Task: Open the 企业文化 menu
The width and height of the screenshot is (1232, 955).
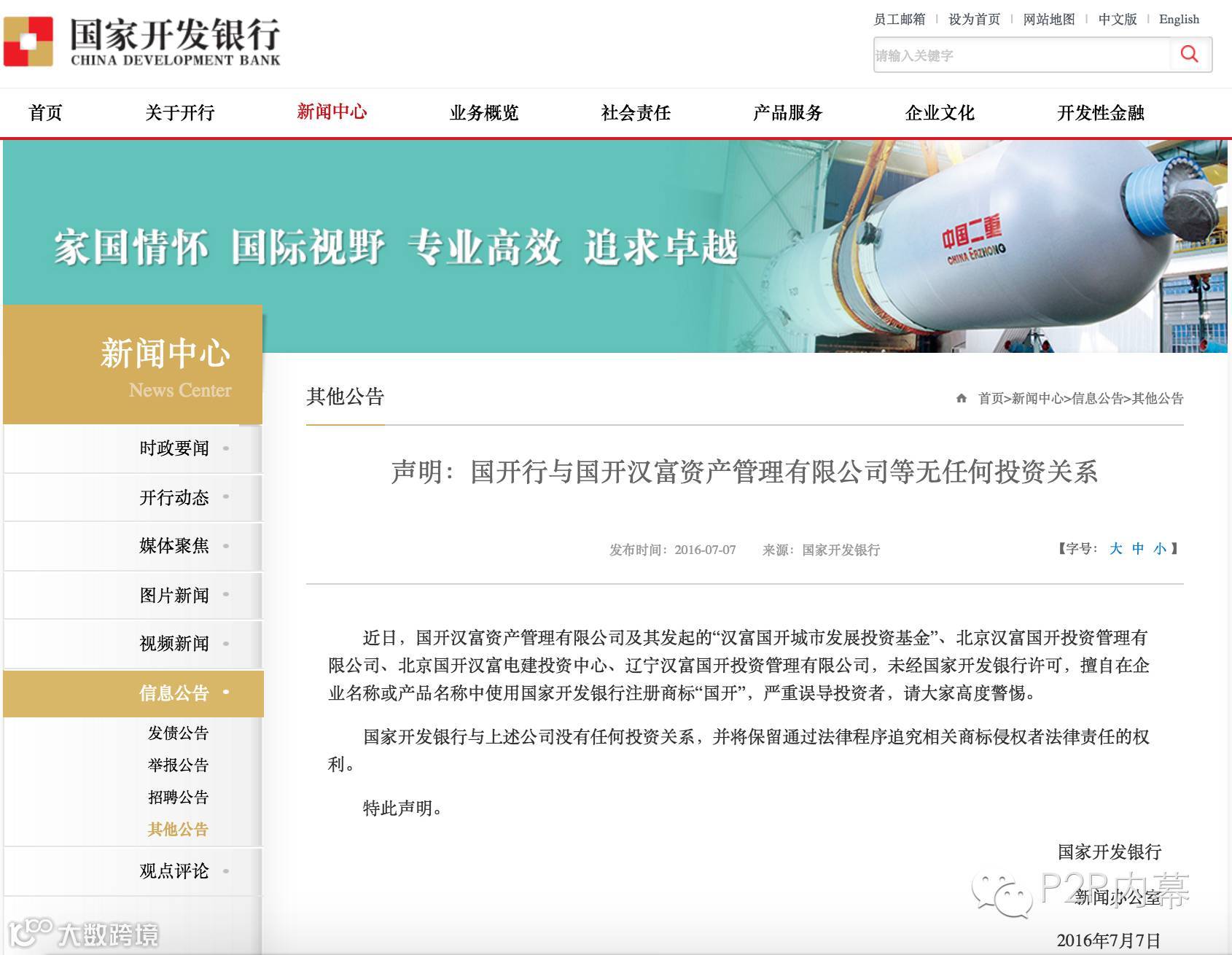Action: [x=940, y=113]
